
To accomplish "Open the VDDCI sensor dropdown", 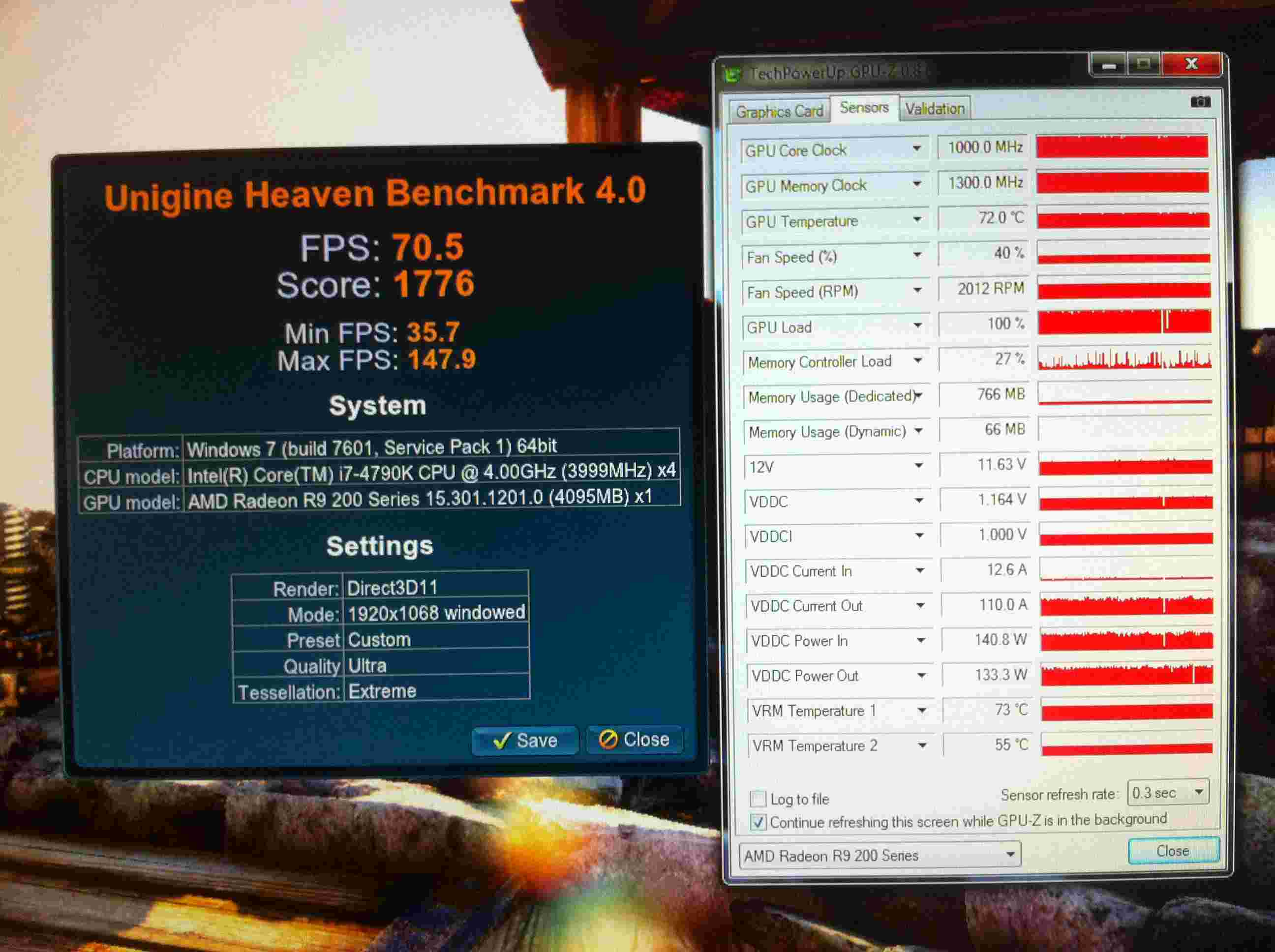I will [x=919, y=535].
